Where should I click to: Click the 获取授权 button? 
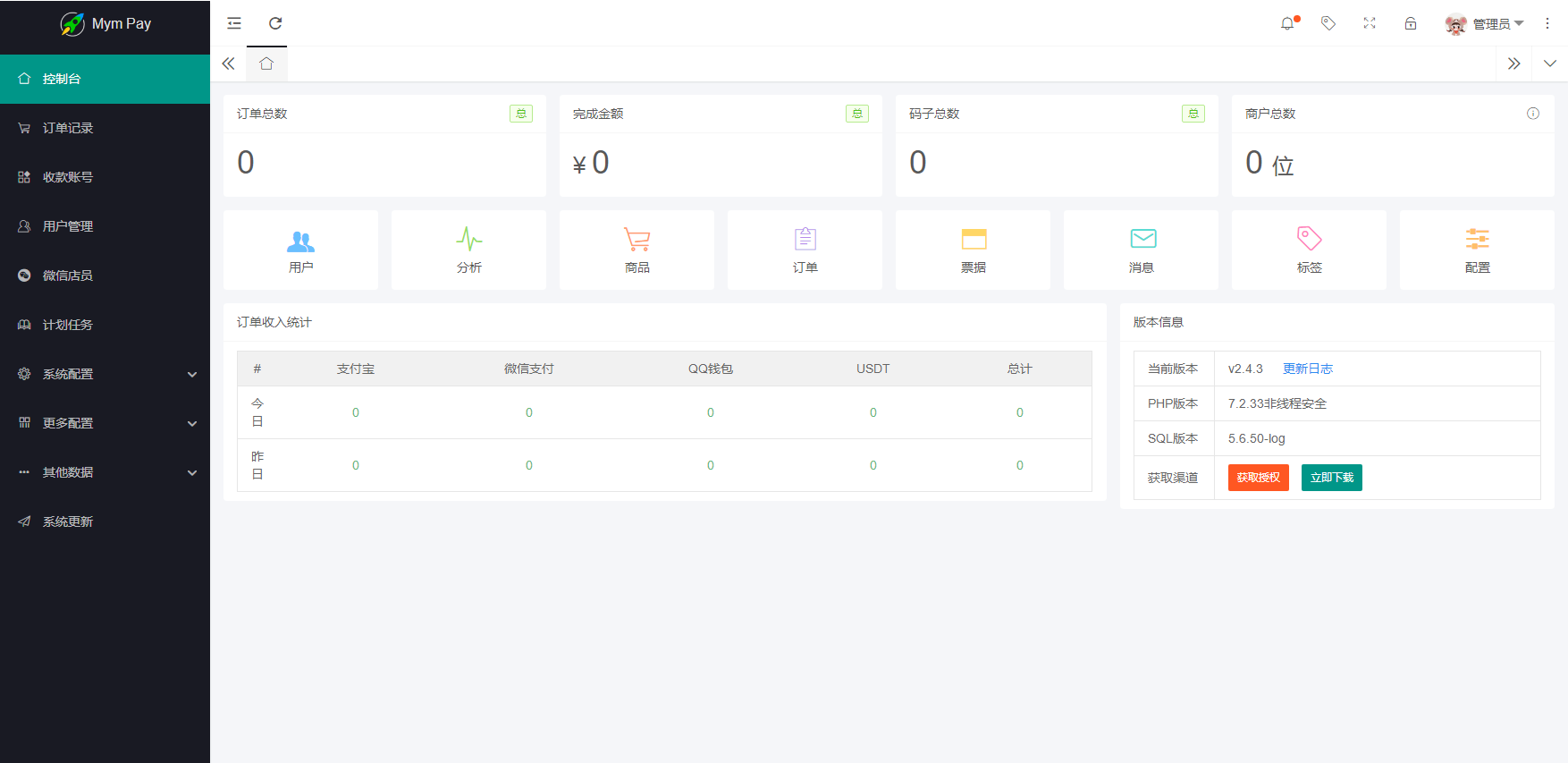coord(1258,478)
